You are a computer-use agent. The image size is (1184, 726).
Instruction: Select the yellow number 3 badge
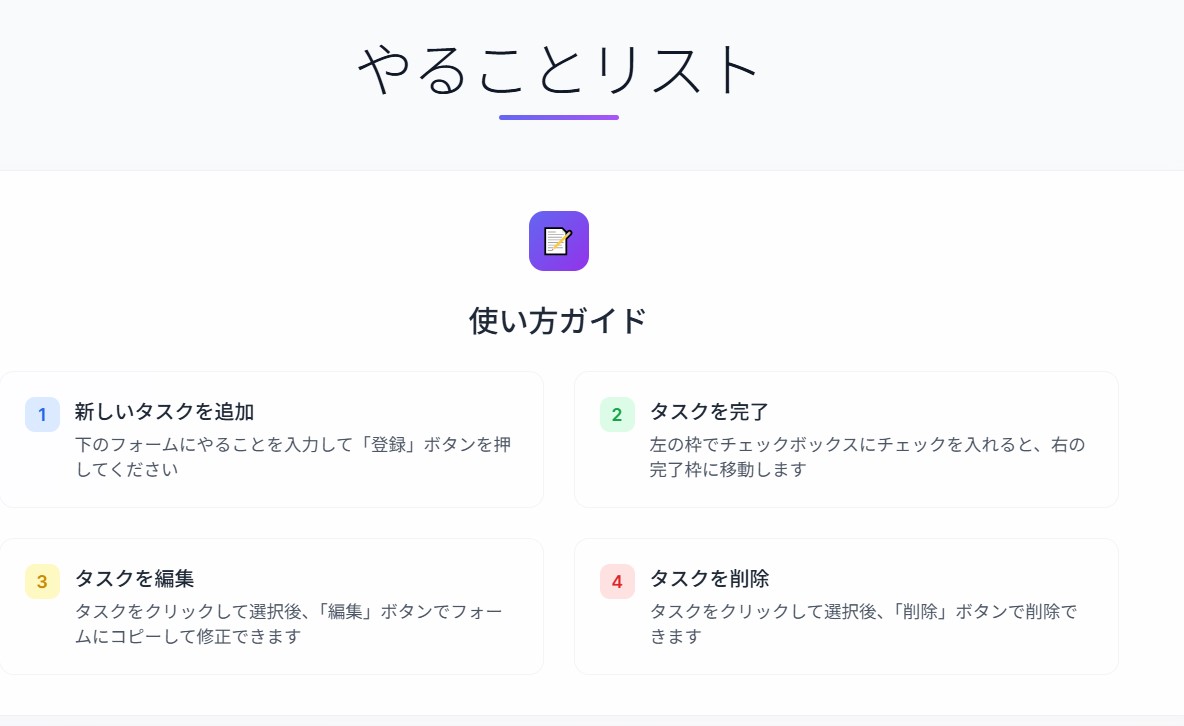40,581
